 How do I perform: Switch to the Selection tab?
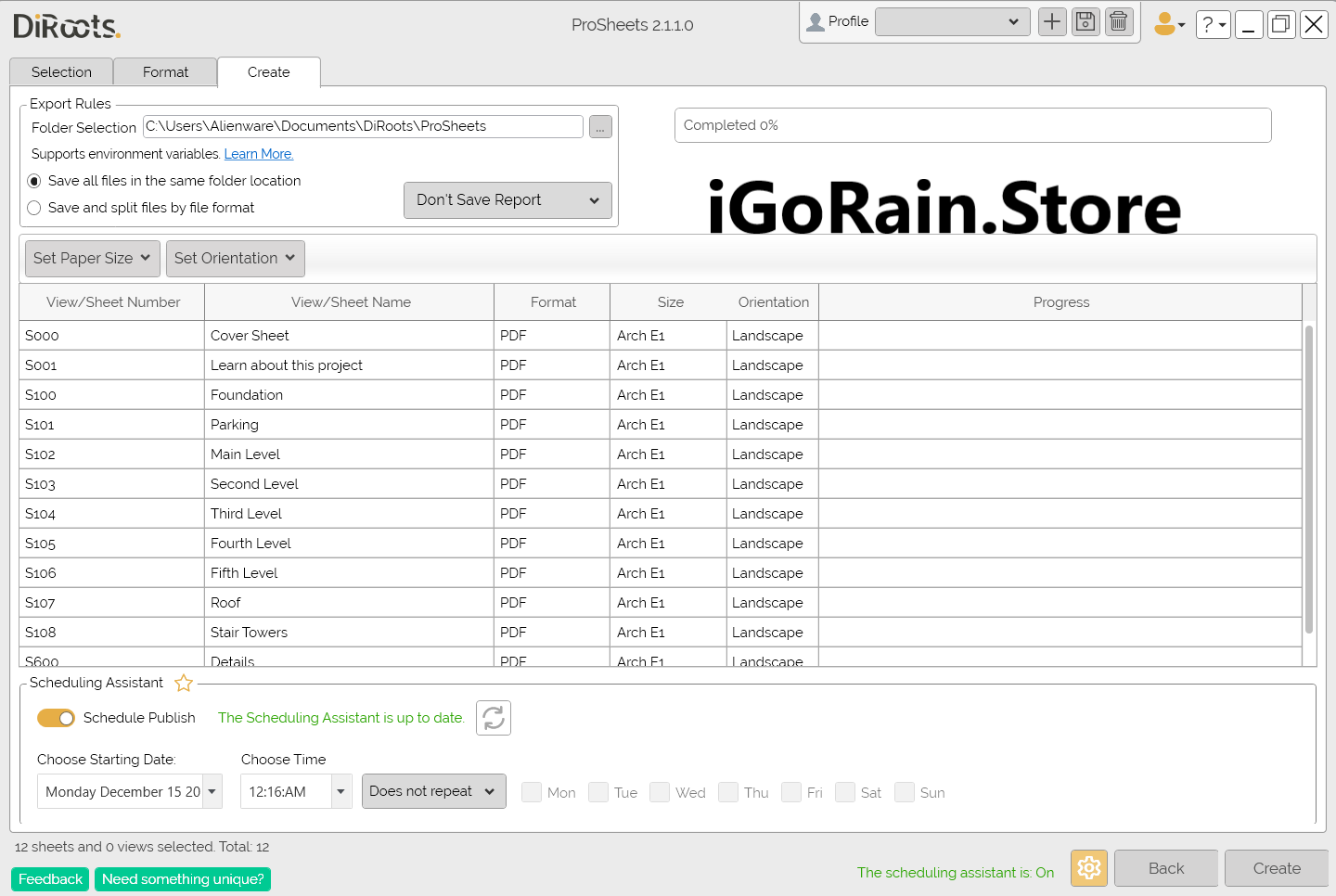(x=61, y=72)
